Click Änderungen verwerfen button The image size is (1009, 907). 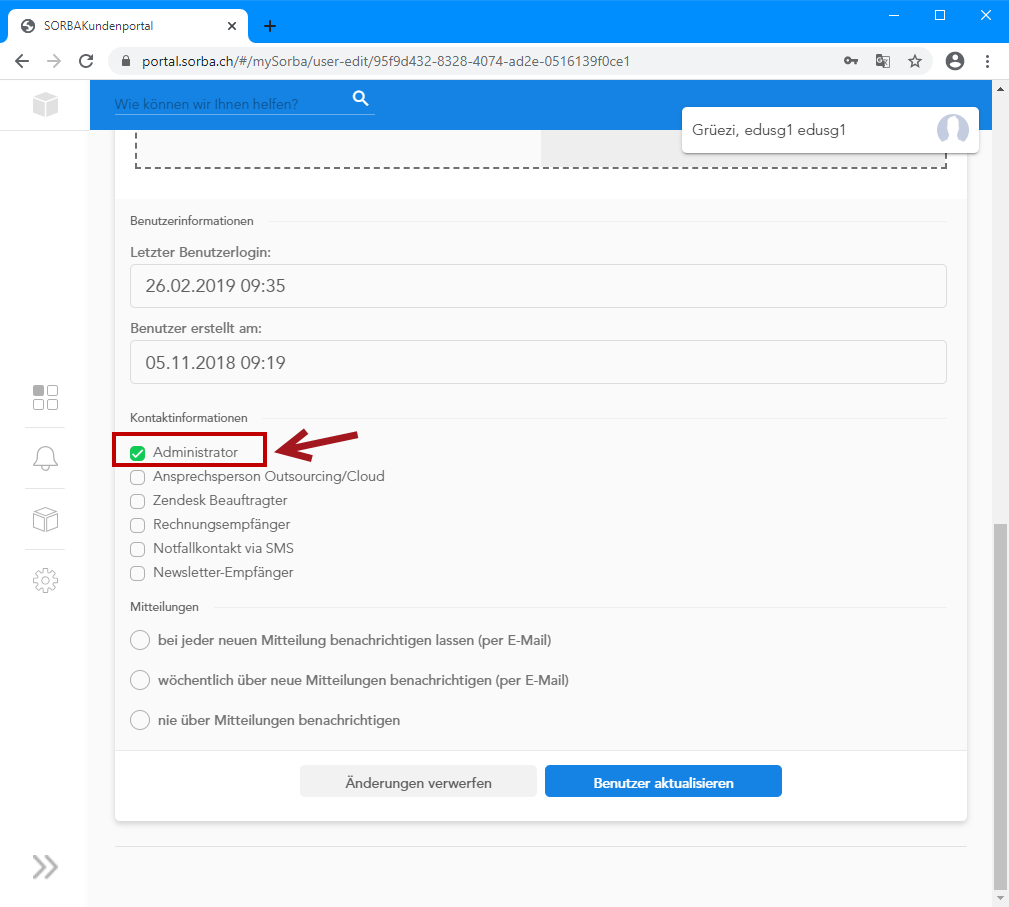[418, 782]
